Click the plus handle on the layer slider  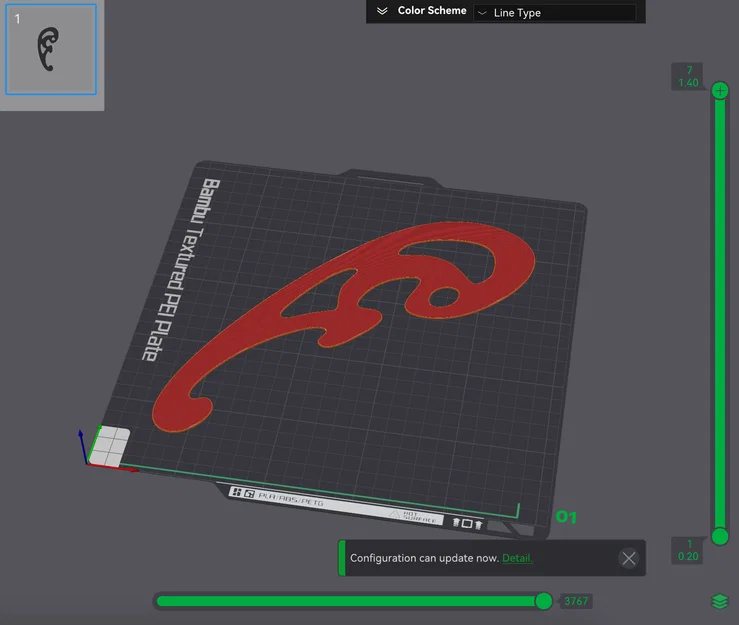pyautogui.click(x=720, y=90)
